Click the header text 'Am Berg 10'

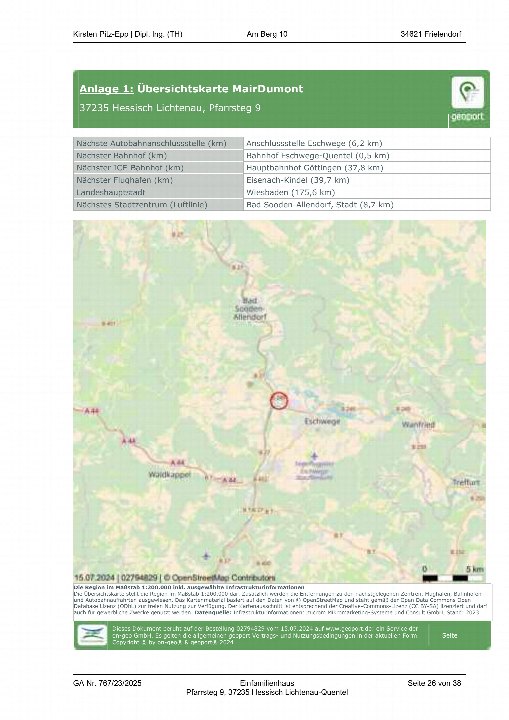(267, 34)
